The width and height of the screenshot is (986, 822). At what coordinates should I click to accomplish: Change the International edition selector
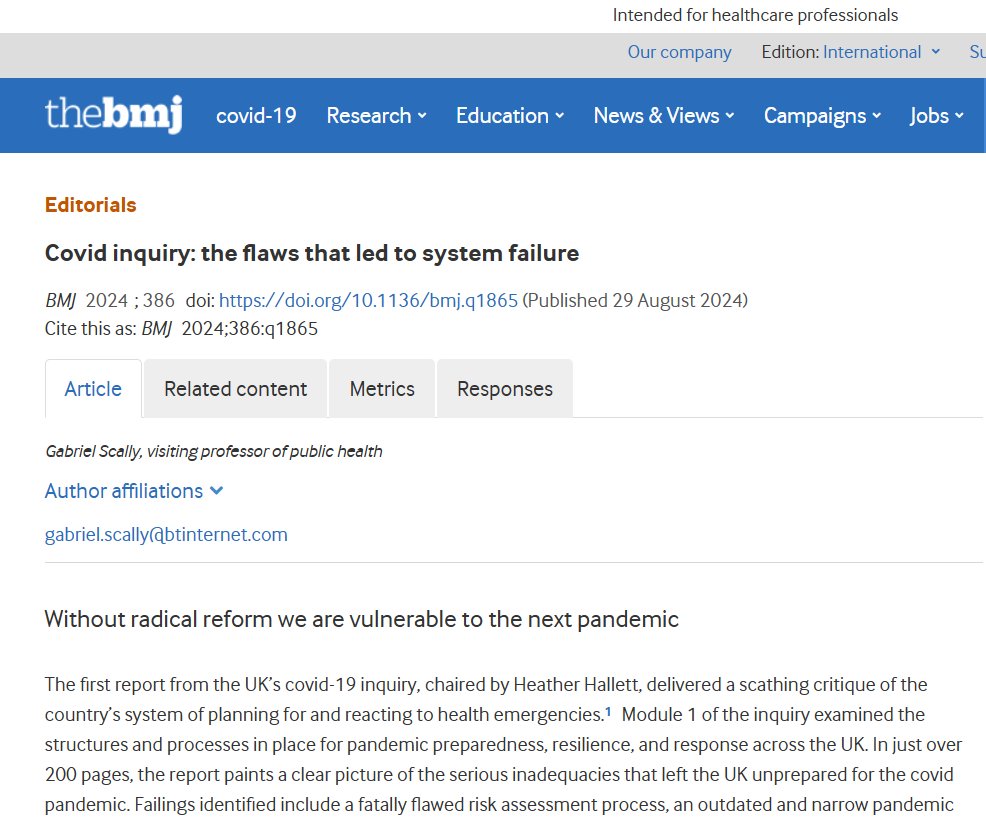[881, 52]
